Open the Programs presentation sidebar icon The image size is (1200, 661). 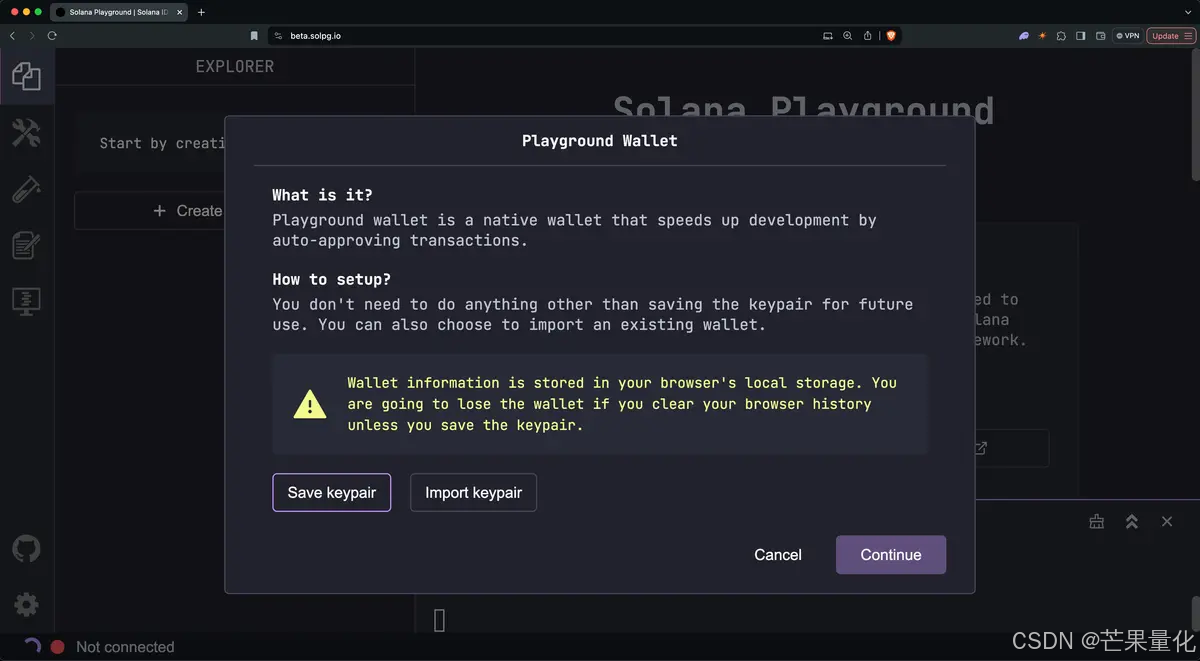tap(26, 301)
